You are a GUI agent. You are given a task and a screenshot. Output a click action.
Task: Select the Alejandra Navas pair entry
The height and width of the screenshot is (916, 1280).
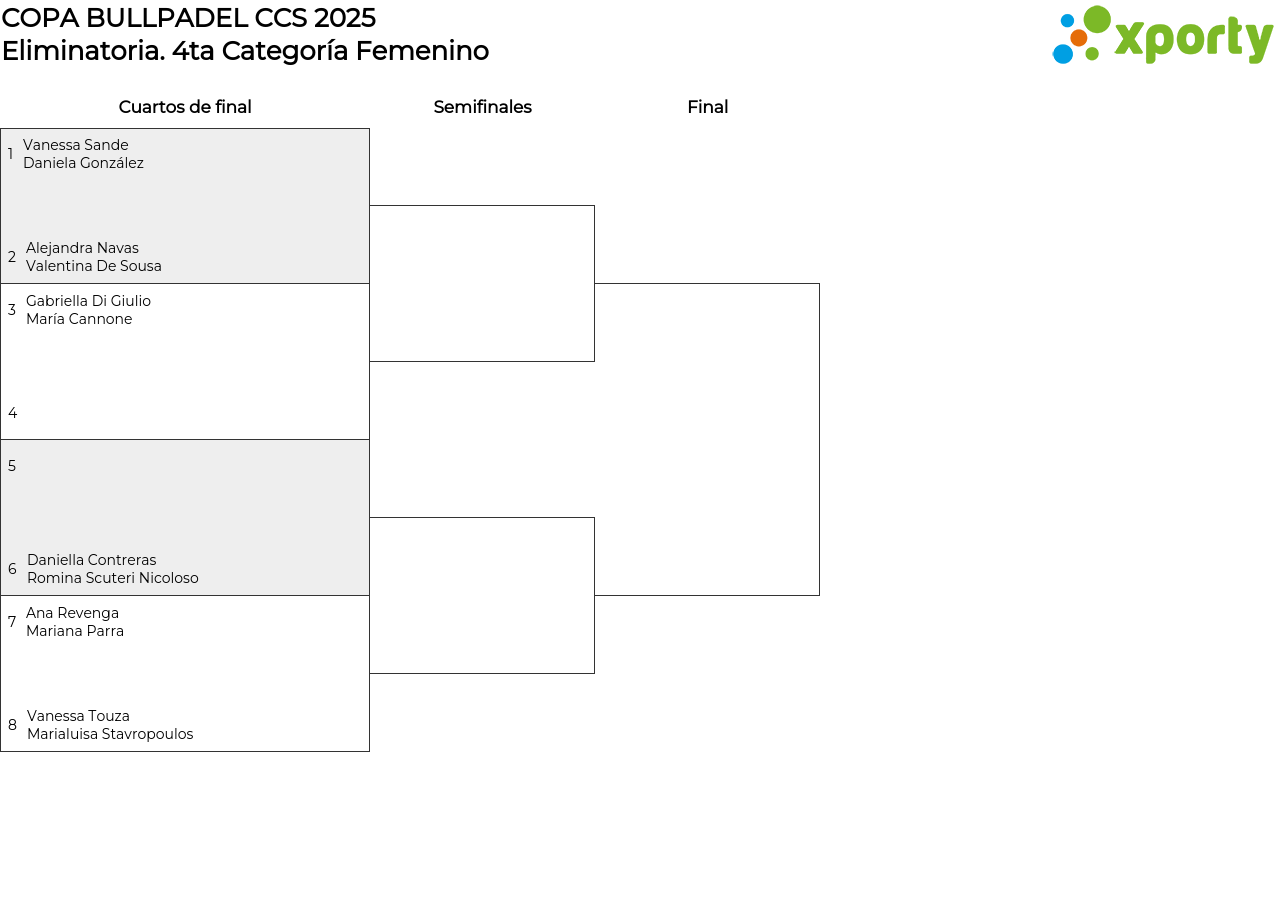pyautogui.click(x=82, y=249)
